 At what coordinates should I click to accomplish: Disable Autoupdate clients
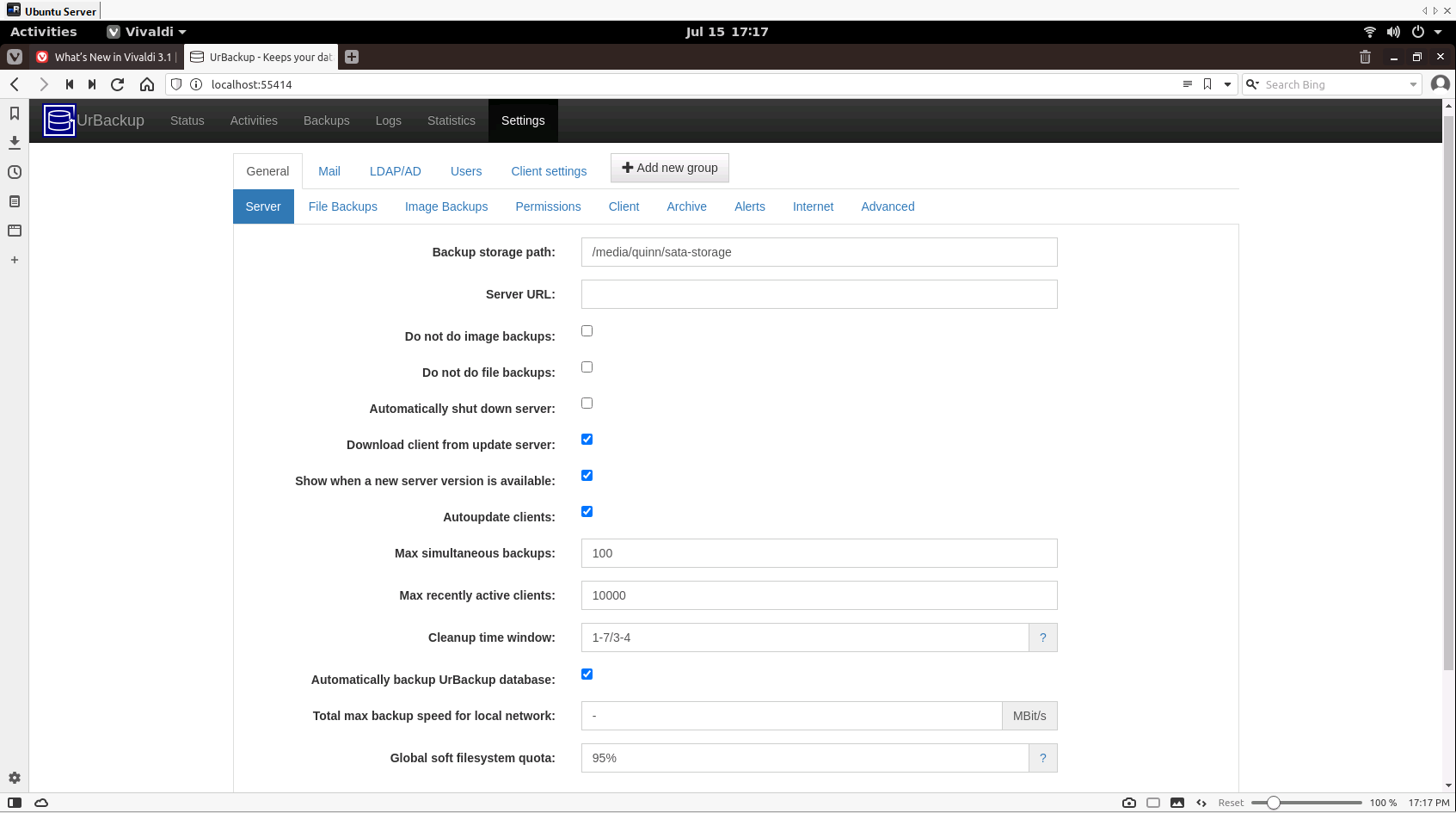(x=587, y=511)
